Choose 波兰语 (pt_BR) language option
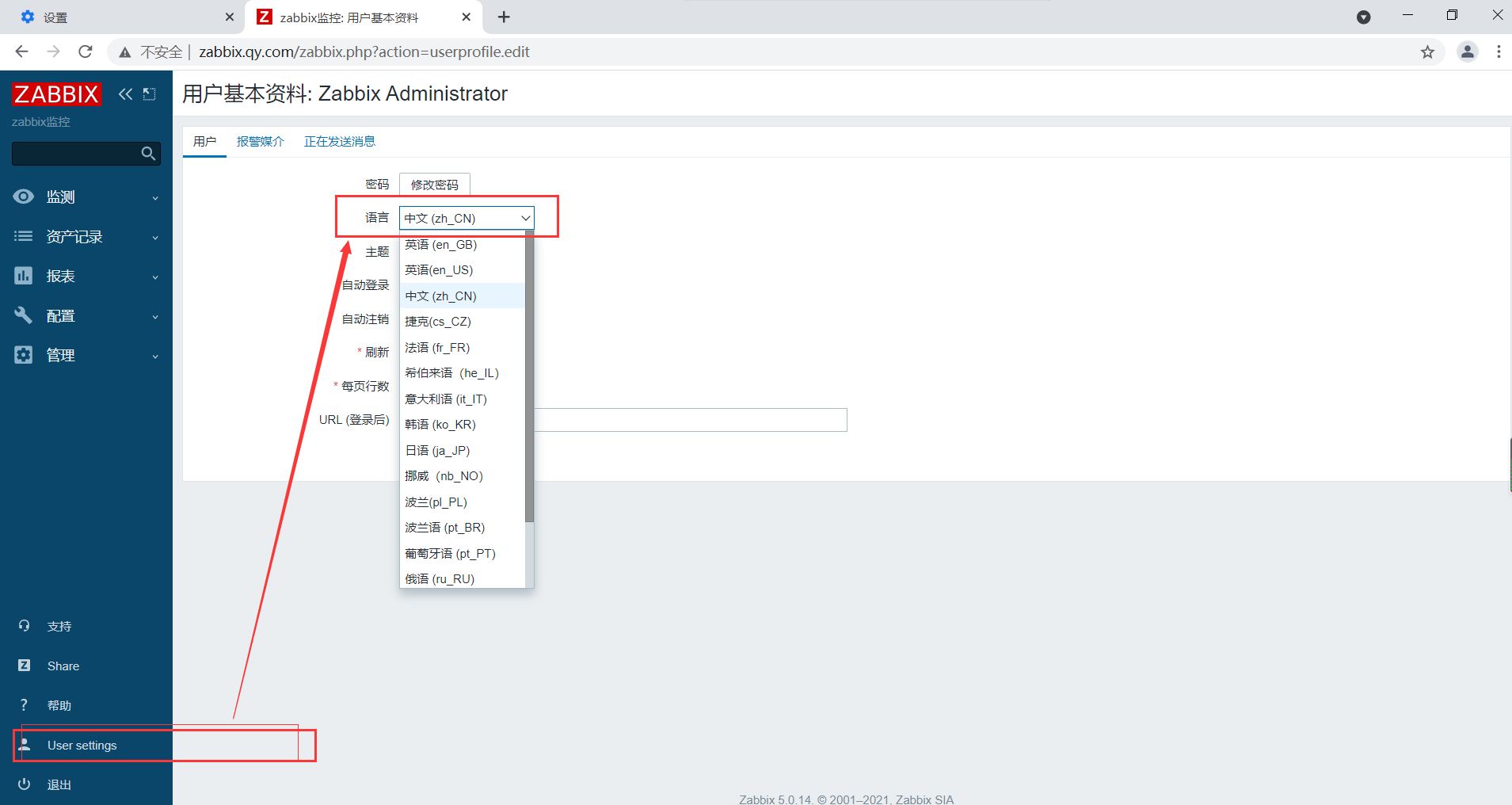Image resolution: width=1512 pixels, height=805 pixels. click(463, 528)
